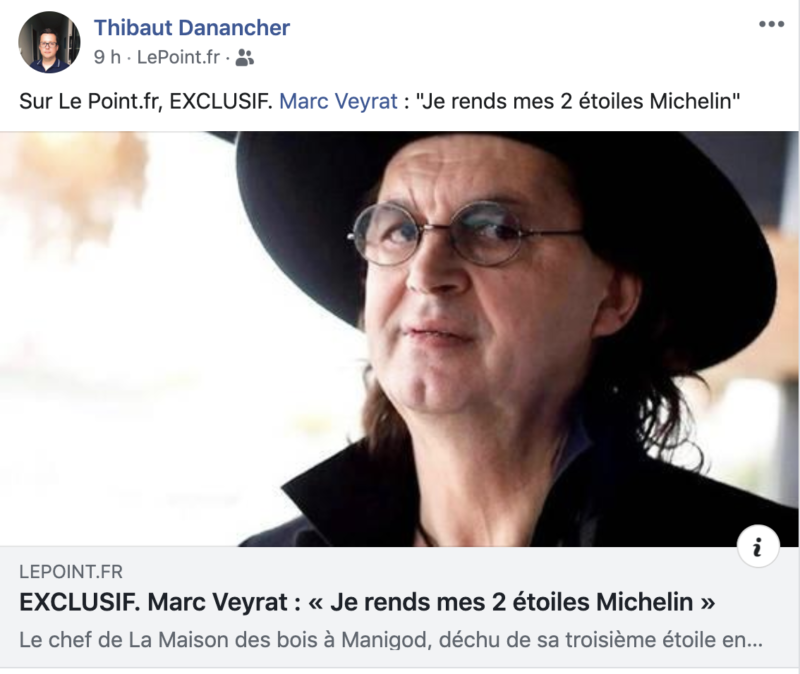This screenshot has width=800, height=674.
Task: Click the friends audience privacy icon
Action: tap(244, 58)
